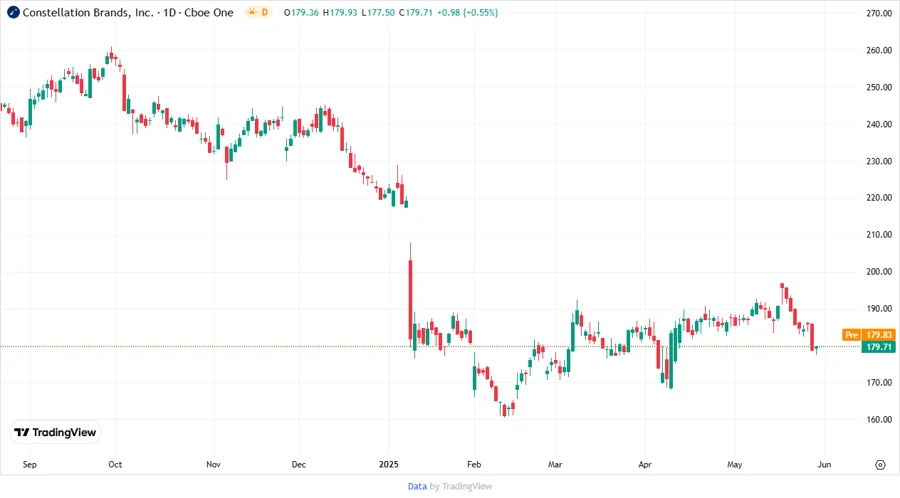The height and width of the screenshot is (498, 900).
Task: Click the Constellation Brands, Inc. symbol title
Action: click(88, 12)
